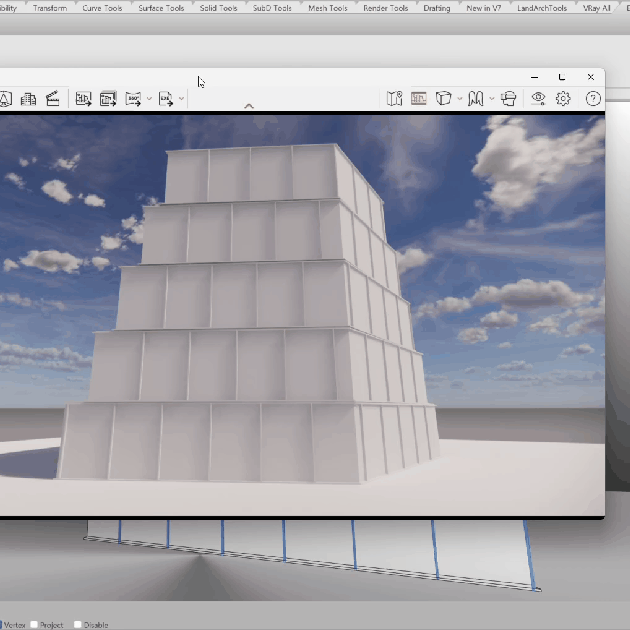Viewport: 630px width, 630px height.
Task: Open the help question mark icon
Action: pyautogui.click(x=593, y=98)
